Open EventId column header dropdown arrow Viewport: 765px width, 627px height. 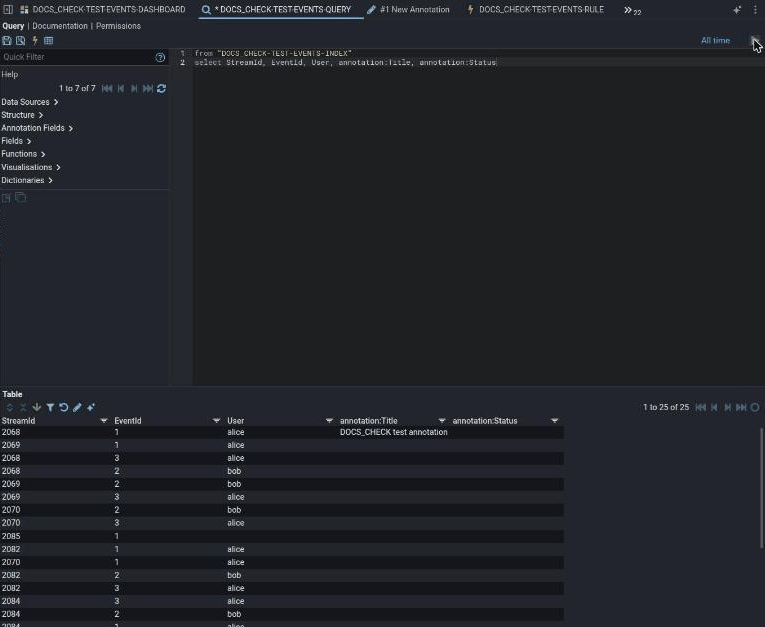click(x=216, y=421)
